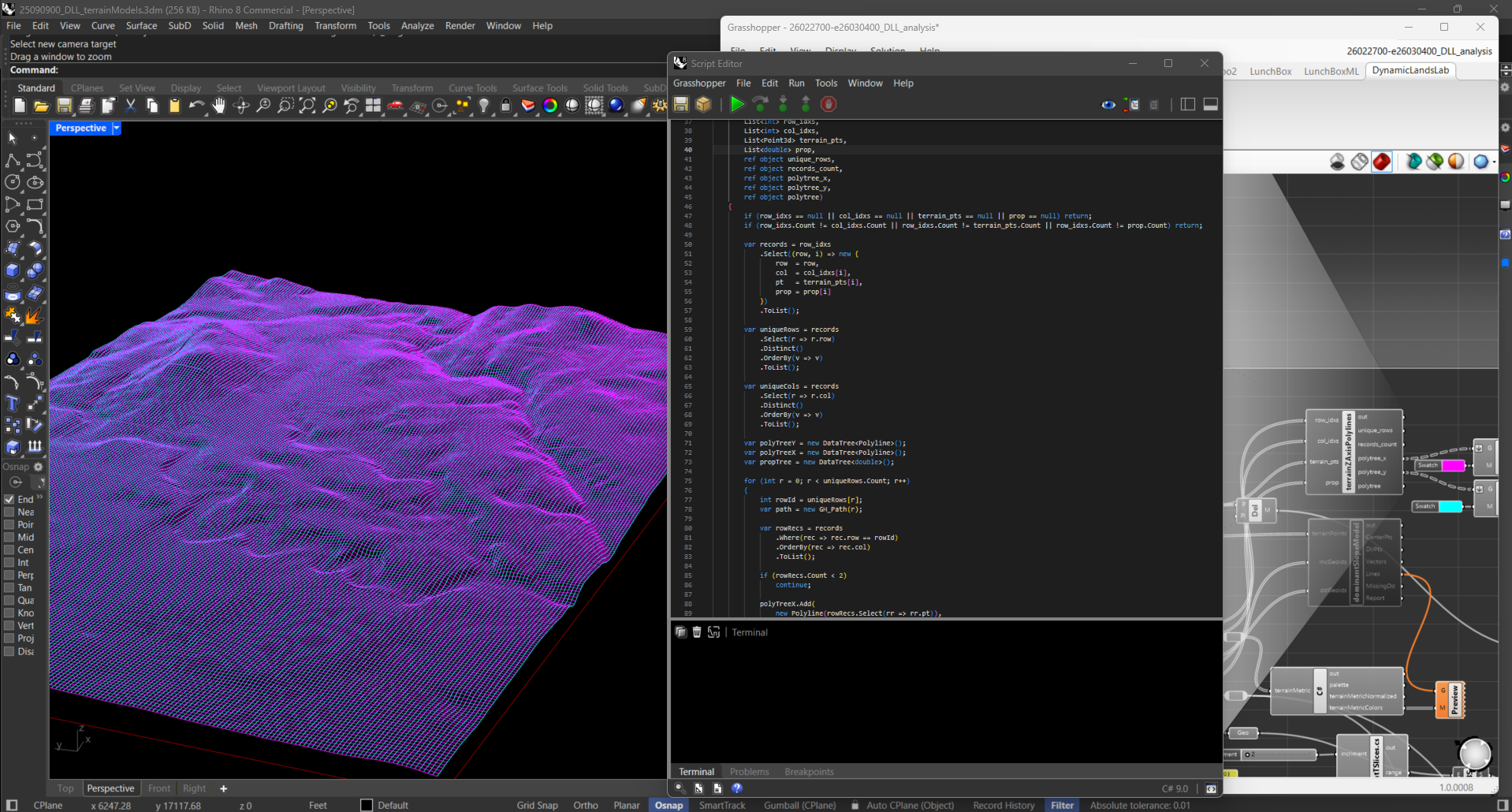Click the Pan hand tool in Rhino toolbar
This screenshot has height=812, width=1512.
tap(219, 106)
